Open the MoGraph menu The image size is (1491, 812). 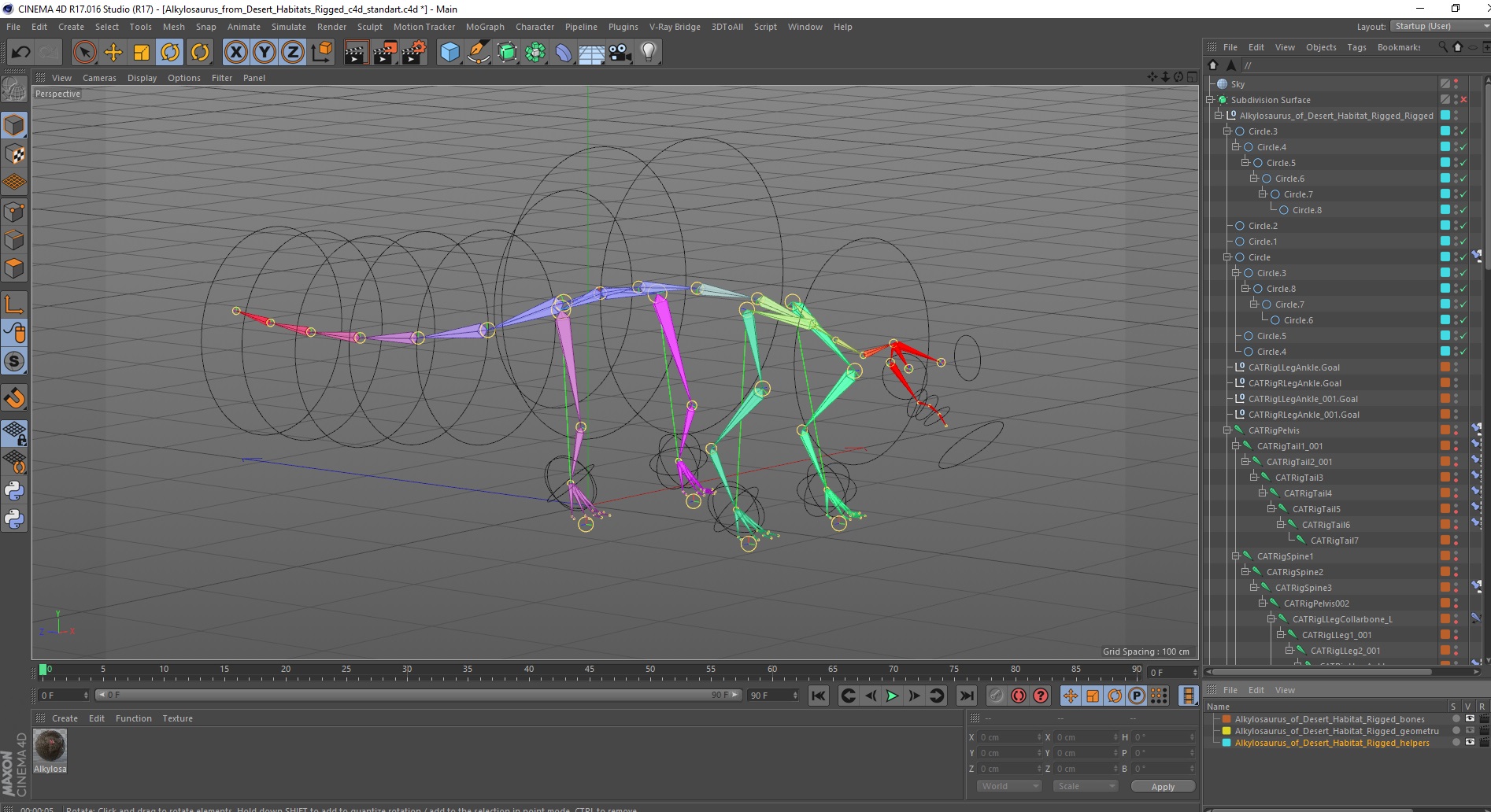click(x=485, y=27)
